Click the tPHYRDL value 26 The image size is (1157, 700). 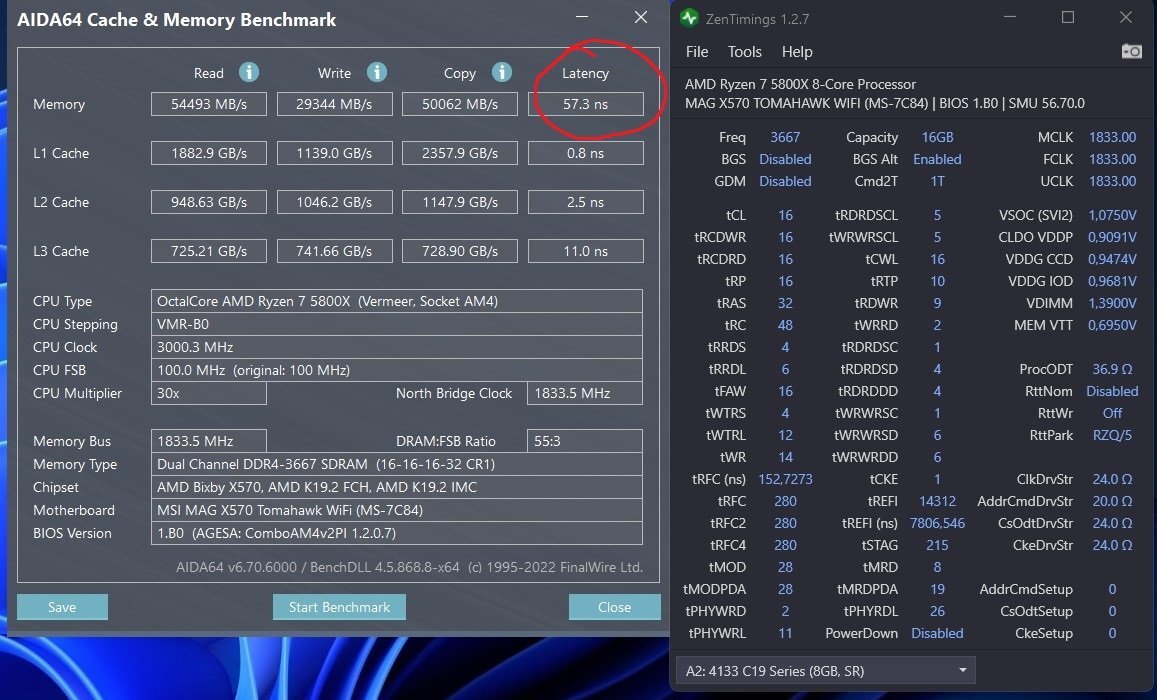tap(937, 611)
